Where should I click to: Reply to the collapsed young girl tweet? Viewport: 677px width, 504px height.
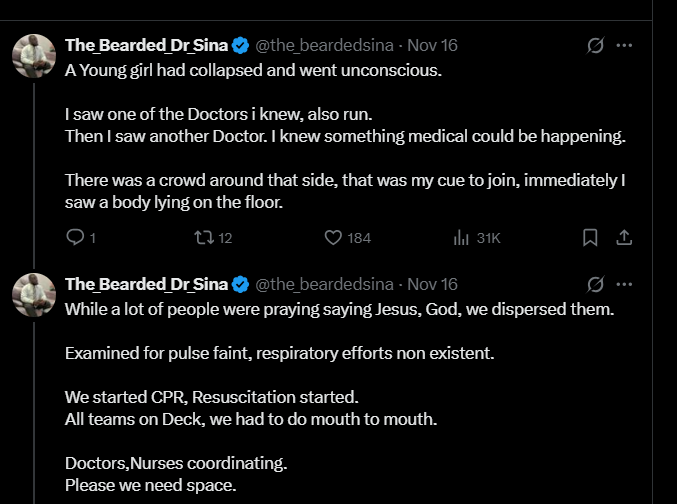tap(75, 238)
